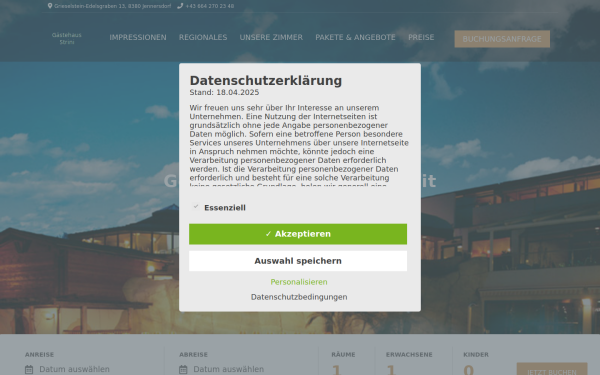The width and height of the screenshot is (600, 375).
Task: Open Pakete & Angebote menu item
Action: [x=355, y=38]
